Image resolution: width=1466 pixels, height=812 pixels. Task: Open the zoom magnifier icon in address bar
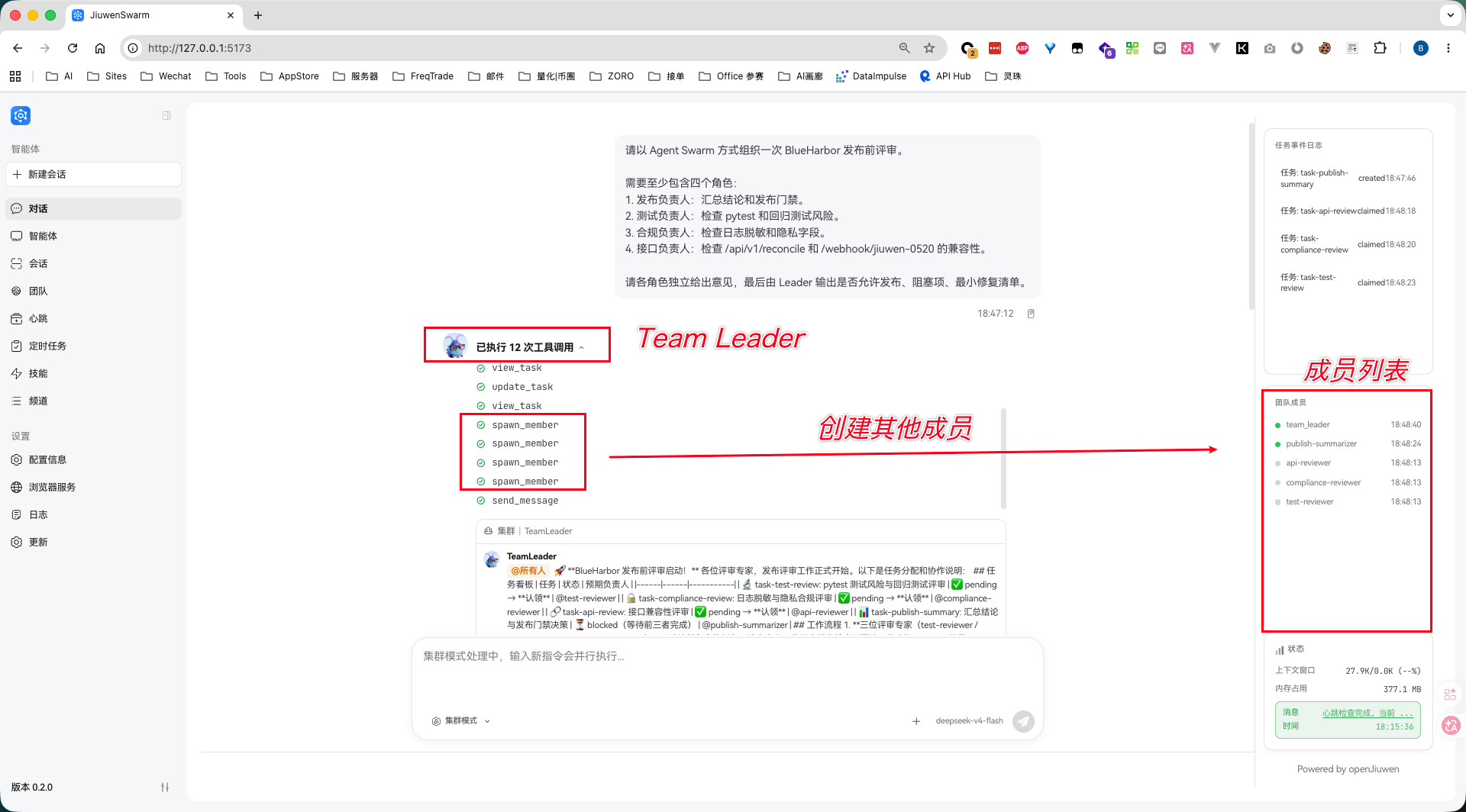pos(905,48)
